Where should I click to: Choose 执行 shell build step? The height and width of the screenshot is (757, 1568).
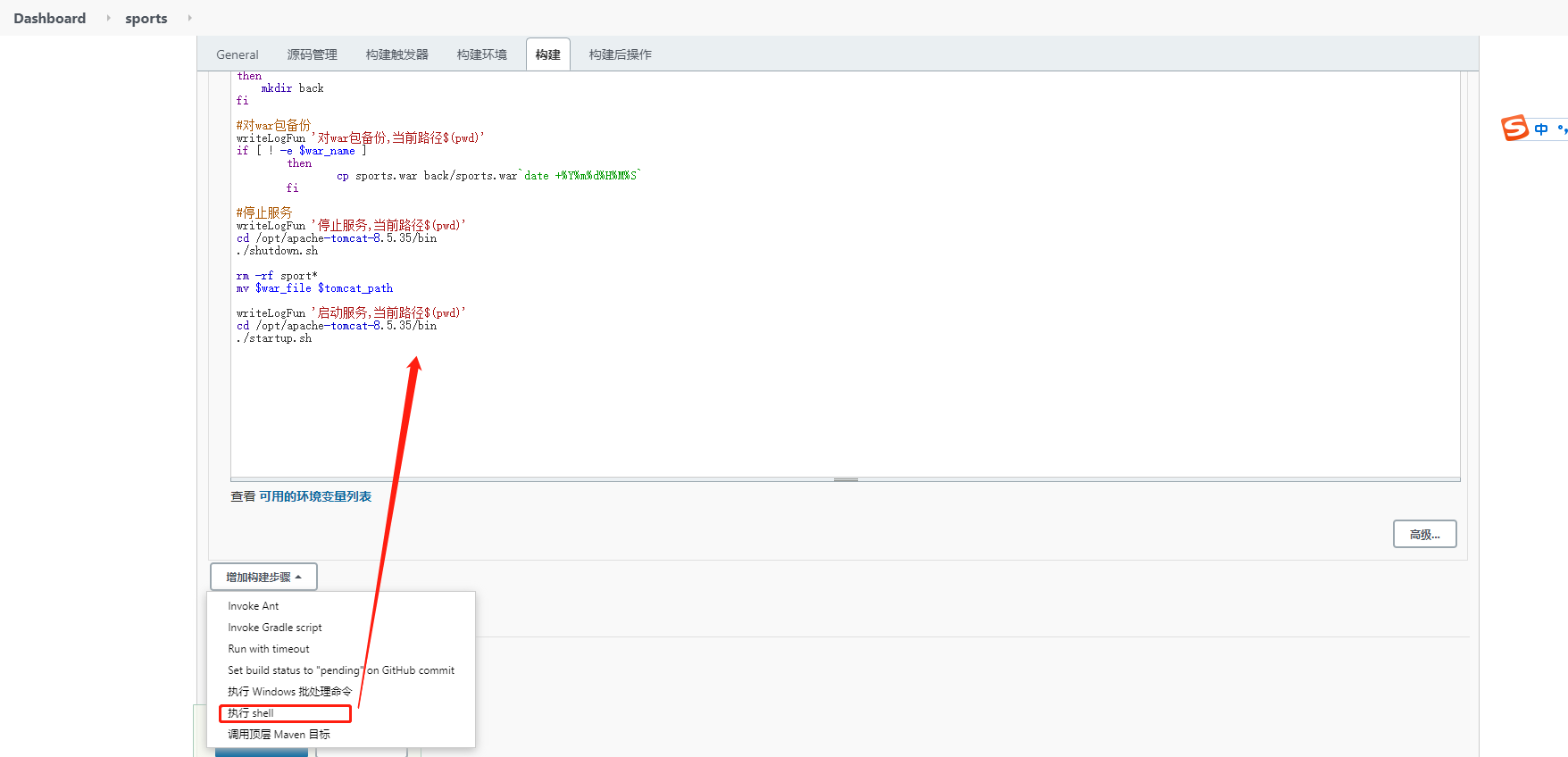tap(285, 713)
